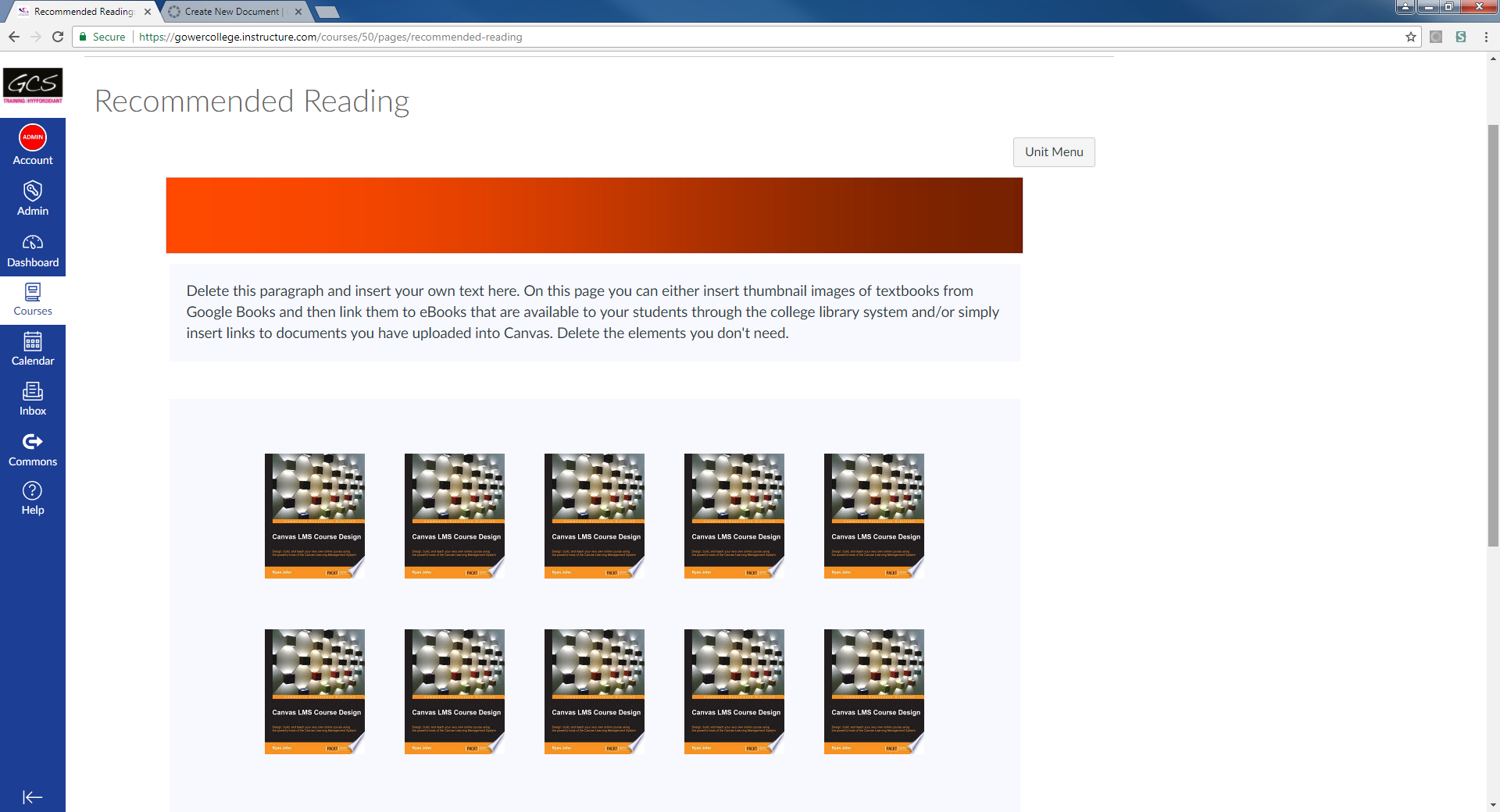Image resolution: width=1500 pixels, height=812 pixels.
Task: Open the Unit Menu
Action: 1053,151
